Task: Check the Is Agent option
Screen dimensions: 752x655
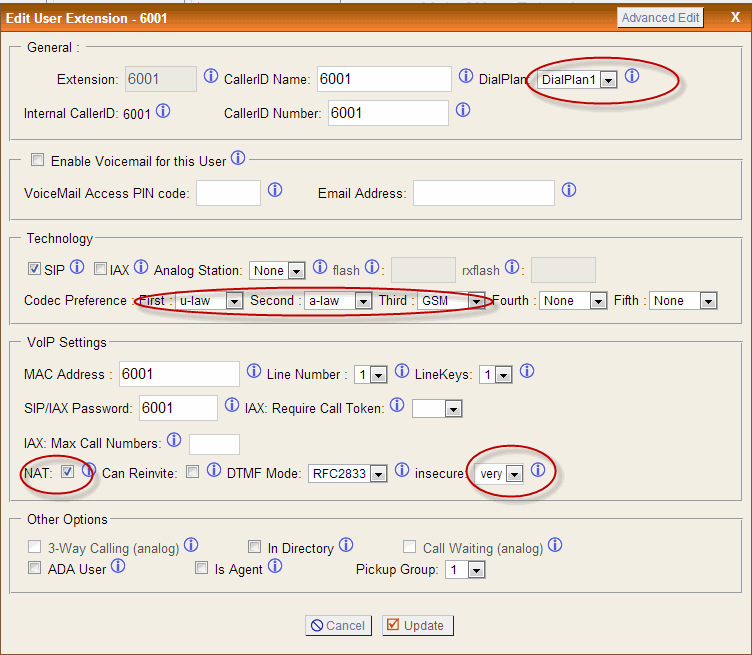Action: pyautogui.click(x=201, y=568)
